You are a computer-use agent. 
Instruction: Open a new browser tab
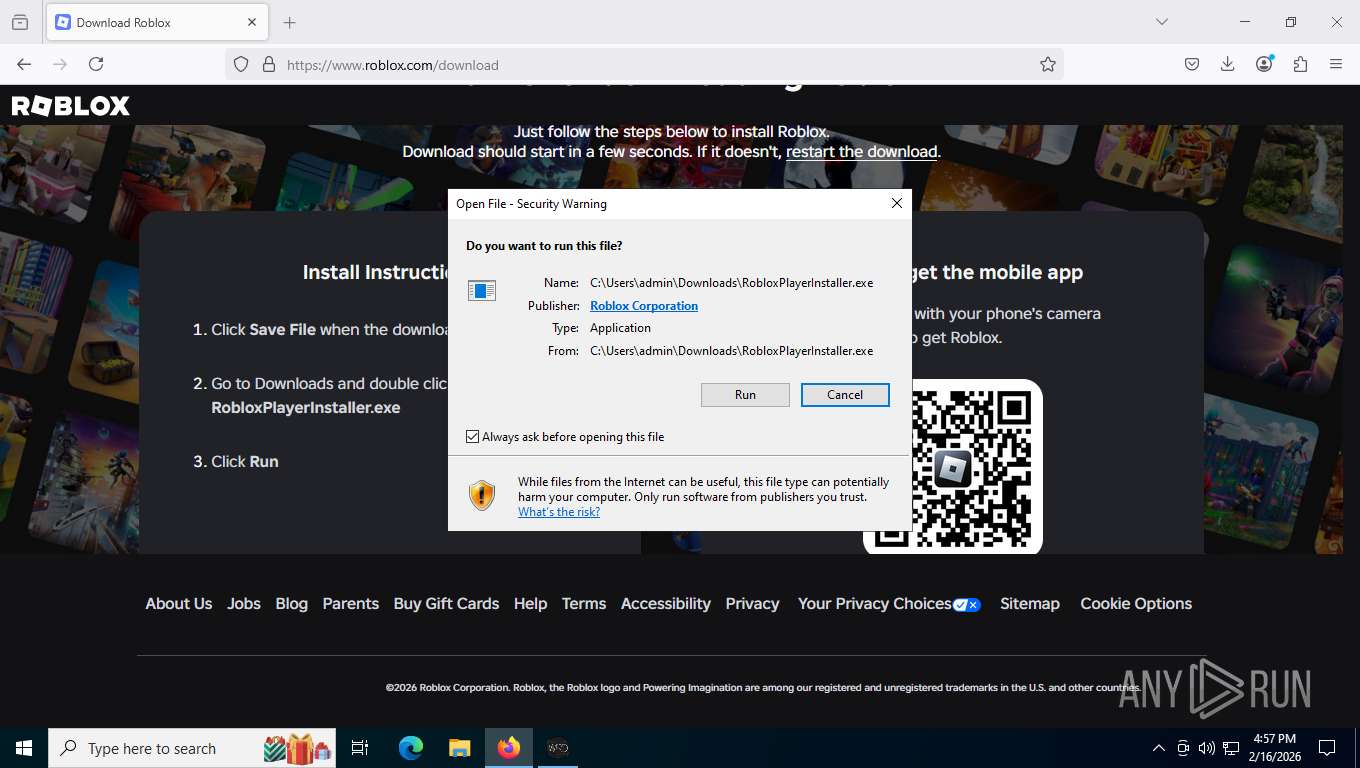point(290,22)
